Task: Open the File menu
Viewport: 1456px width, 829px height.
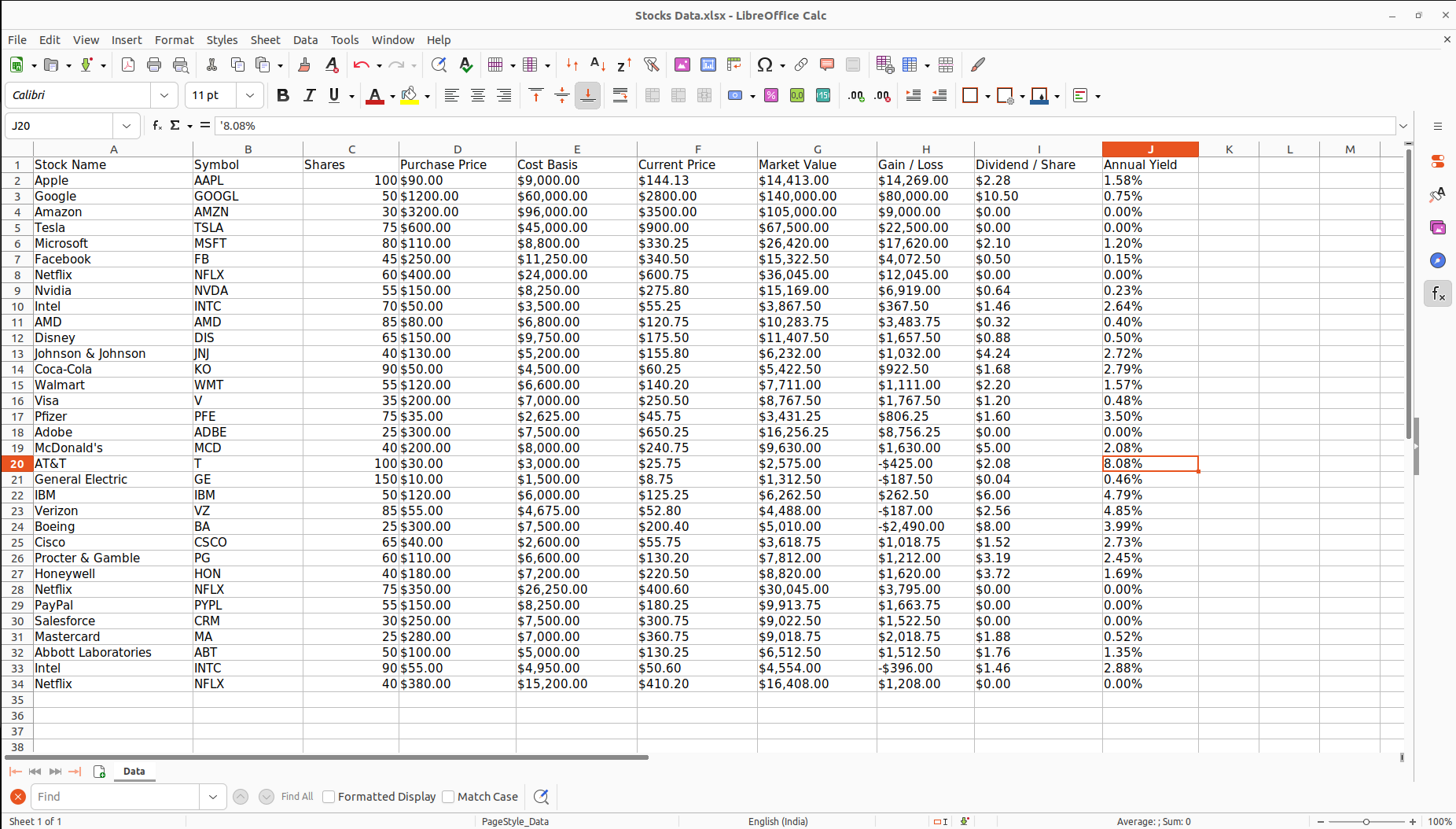Action: point(17,40)
